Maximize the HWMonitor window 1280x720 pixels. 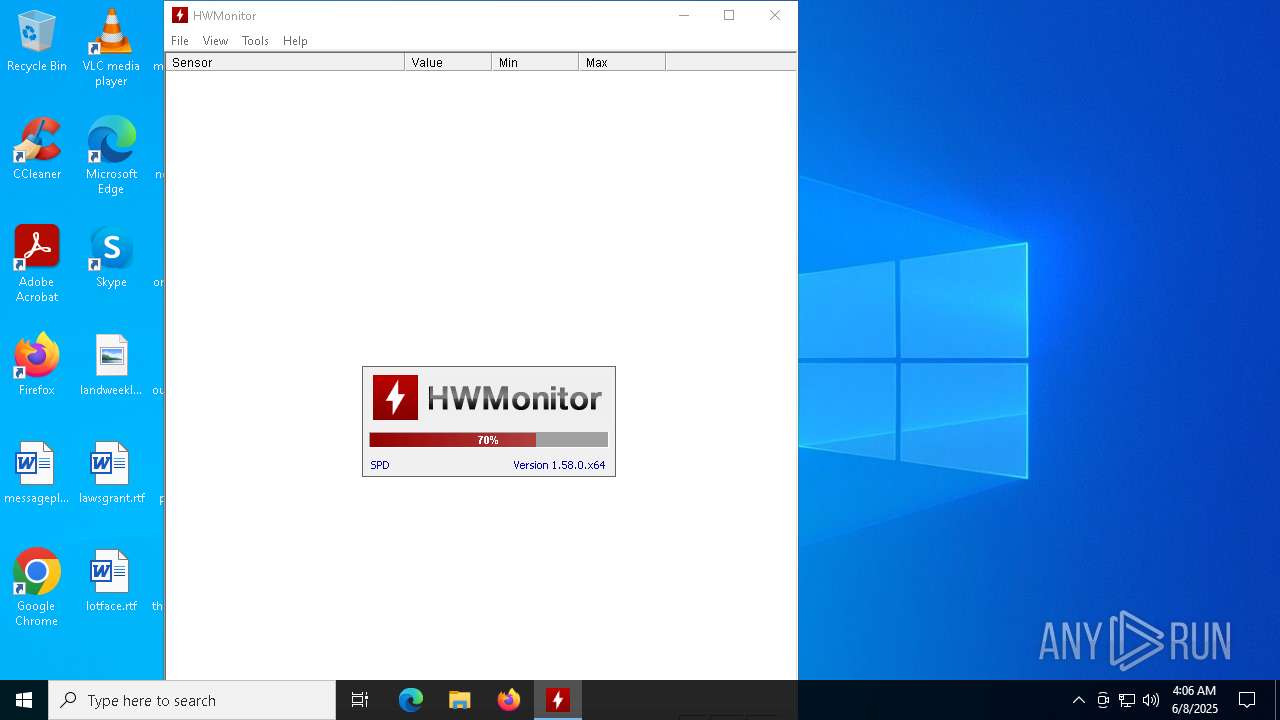[729, 15]
